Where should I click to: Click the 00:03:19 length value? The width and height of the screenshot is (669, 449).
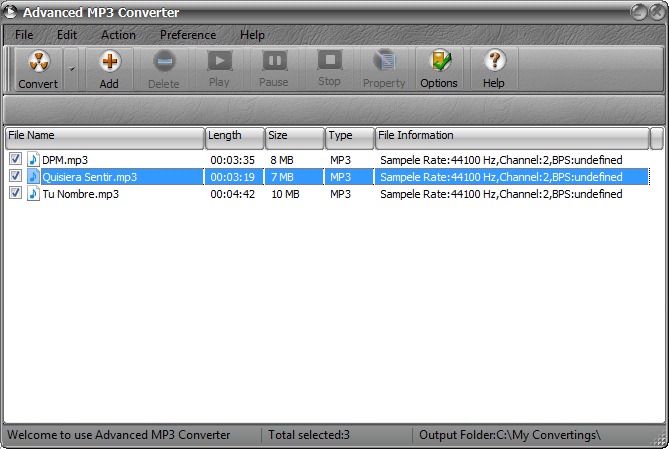(x=233, y=177)
